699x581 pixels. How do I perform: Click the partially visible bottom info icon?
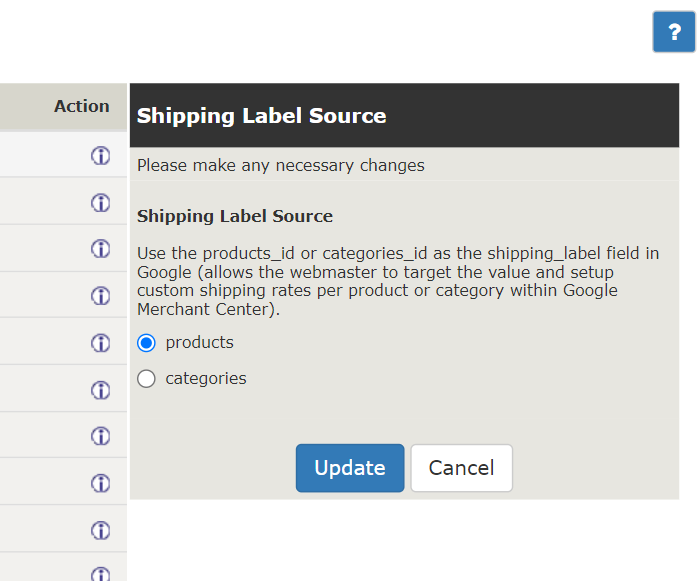(101, 574)
